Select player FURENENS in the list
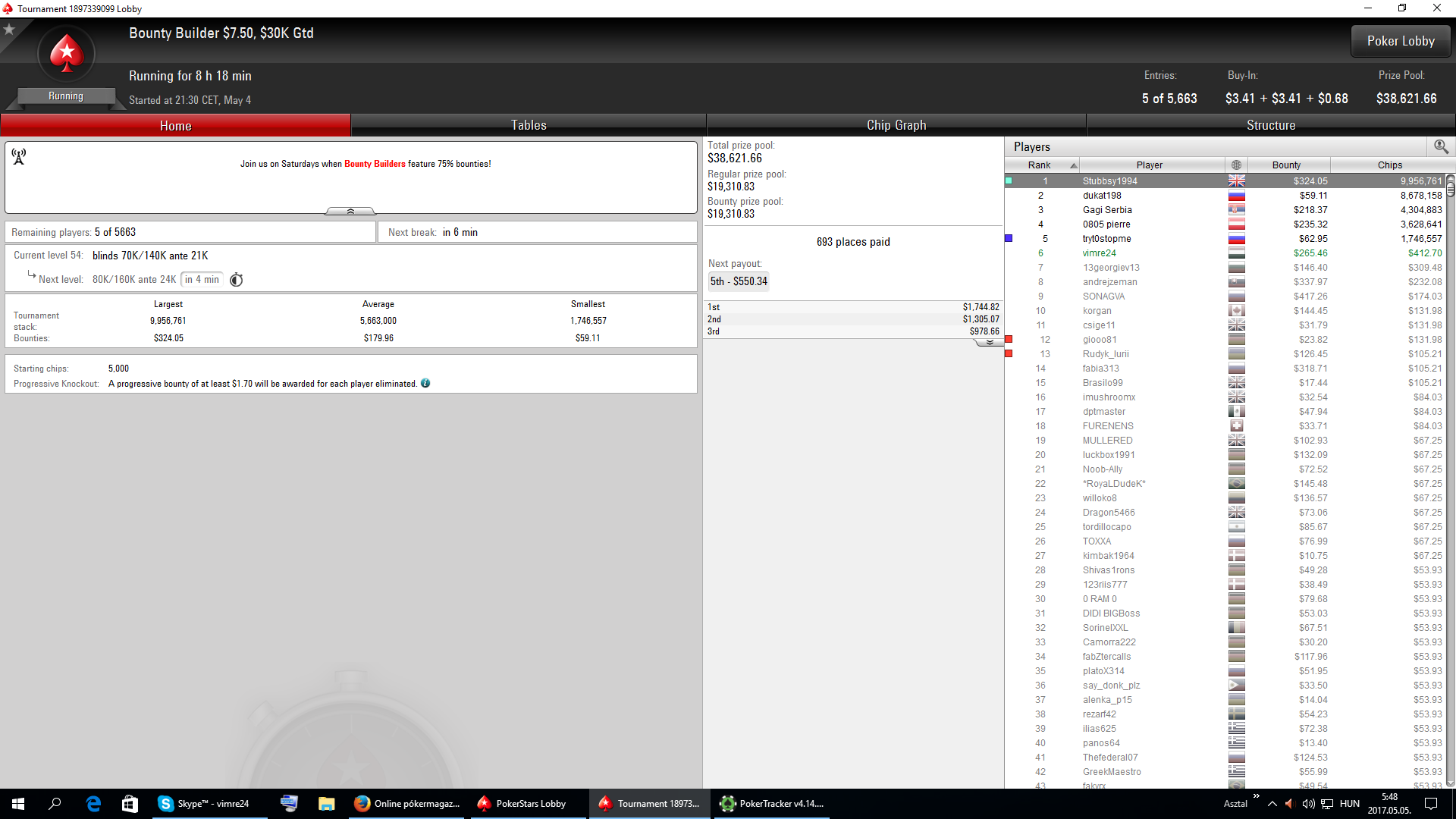The height and width of the screenshot is (819, 1456). (1225, 426)
